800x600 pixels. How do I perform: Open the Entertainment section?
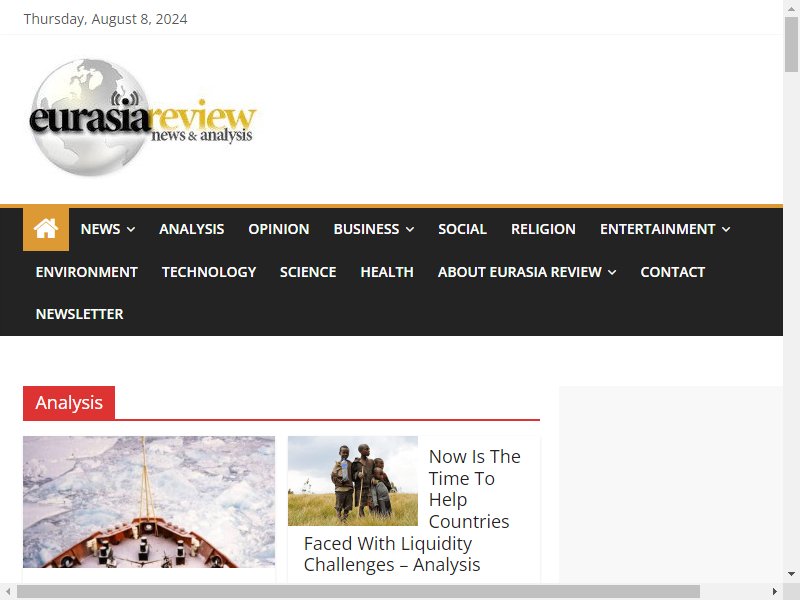[x=658, y=229]
